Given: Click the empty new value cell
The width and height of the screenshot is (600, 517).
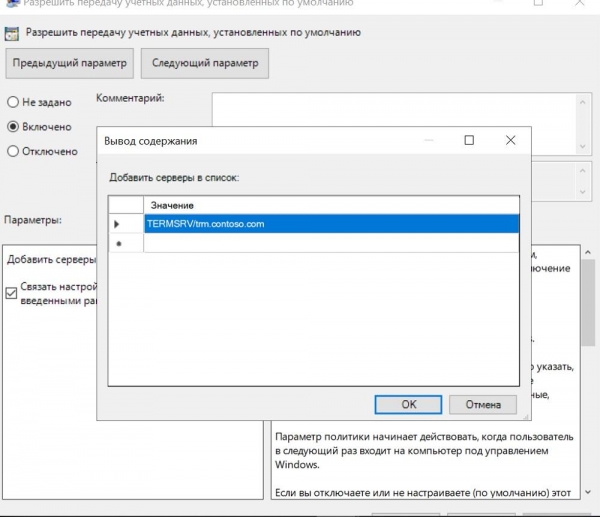Looking at the screenshot, I should point(330,243).
